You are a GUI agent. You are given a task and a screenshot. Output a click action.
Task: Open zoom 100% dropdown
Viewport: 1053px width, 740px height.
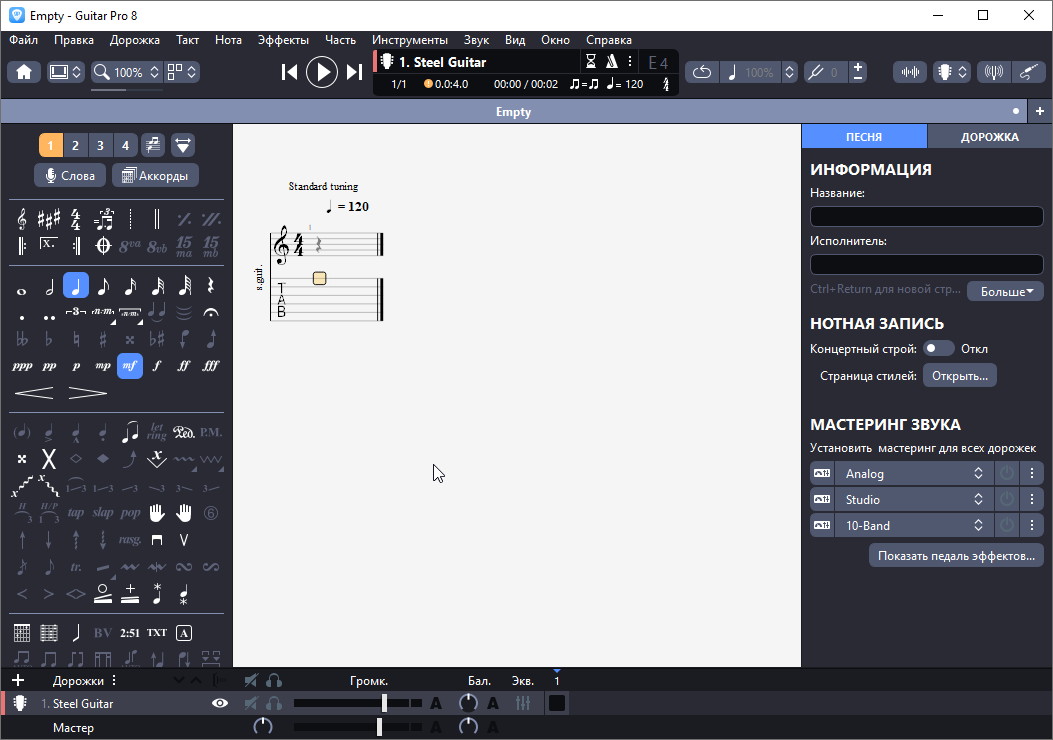(x=128, y=72)
